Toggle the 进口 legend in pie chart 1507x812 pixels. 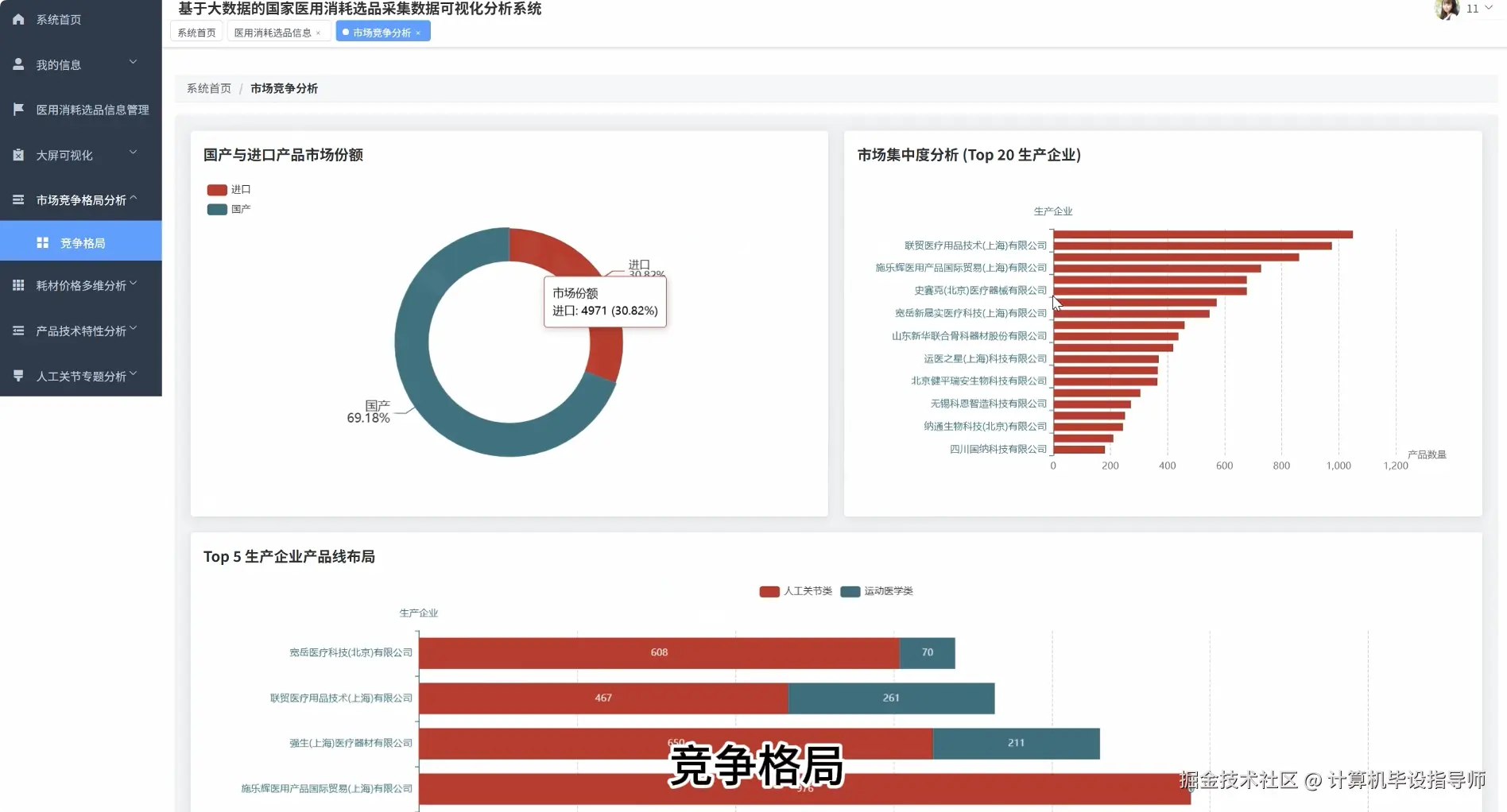tap(229, 190)
